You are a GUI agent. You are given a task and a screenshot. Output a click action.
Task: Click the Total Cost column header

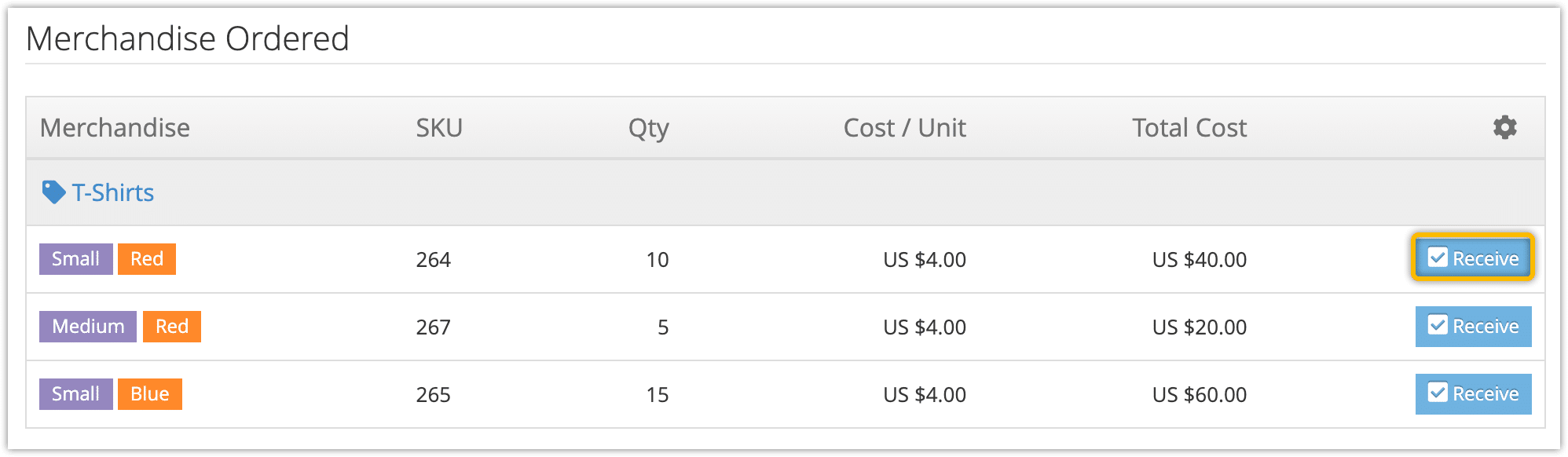coord(1189,127)
